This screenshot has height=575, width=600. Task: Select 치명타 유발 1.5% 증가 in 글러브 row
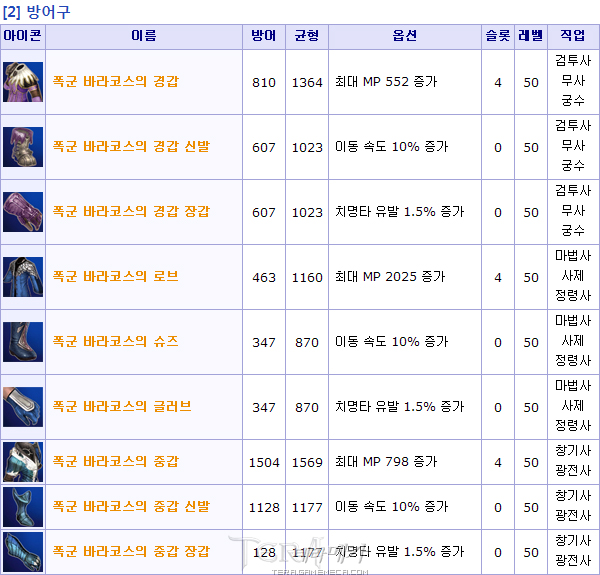[399, 407]
